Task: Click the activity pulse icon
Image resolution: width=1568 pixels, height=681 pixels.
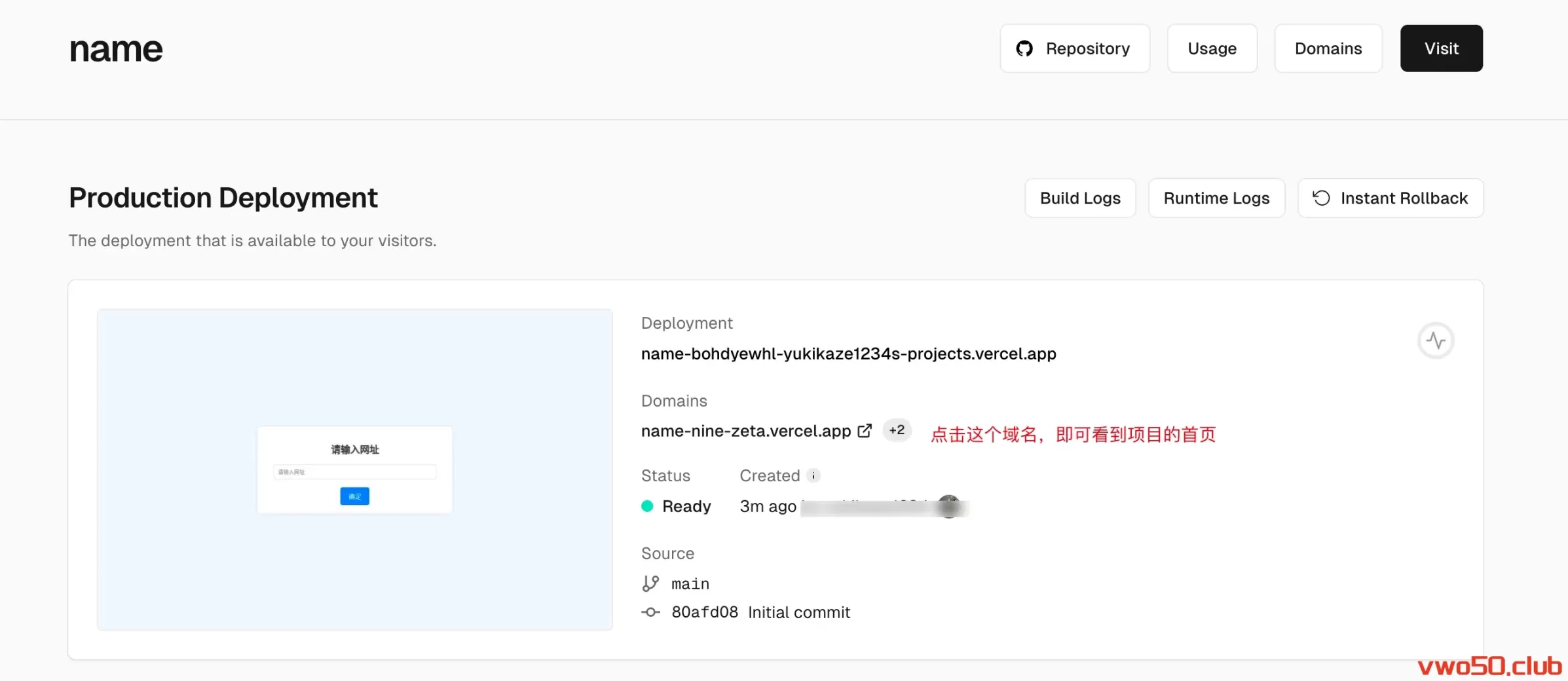Action: point(1436,340)
